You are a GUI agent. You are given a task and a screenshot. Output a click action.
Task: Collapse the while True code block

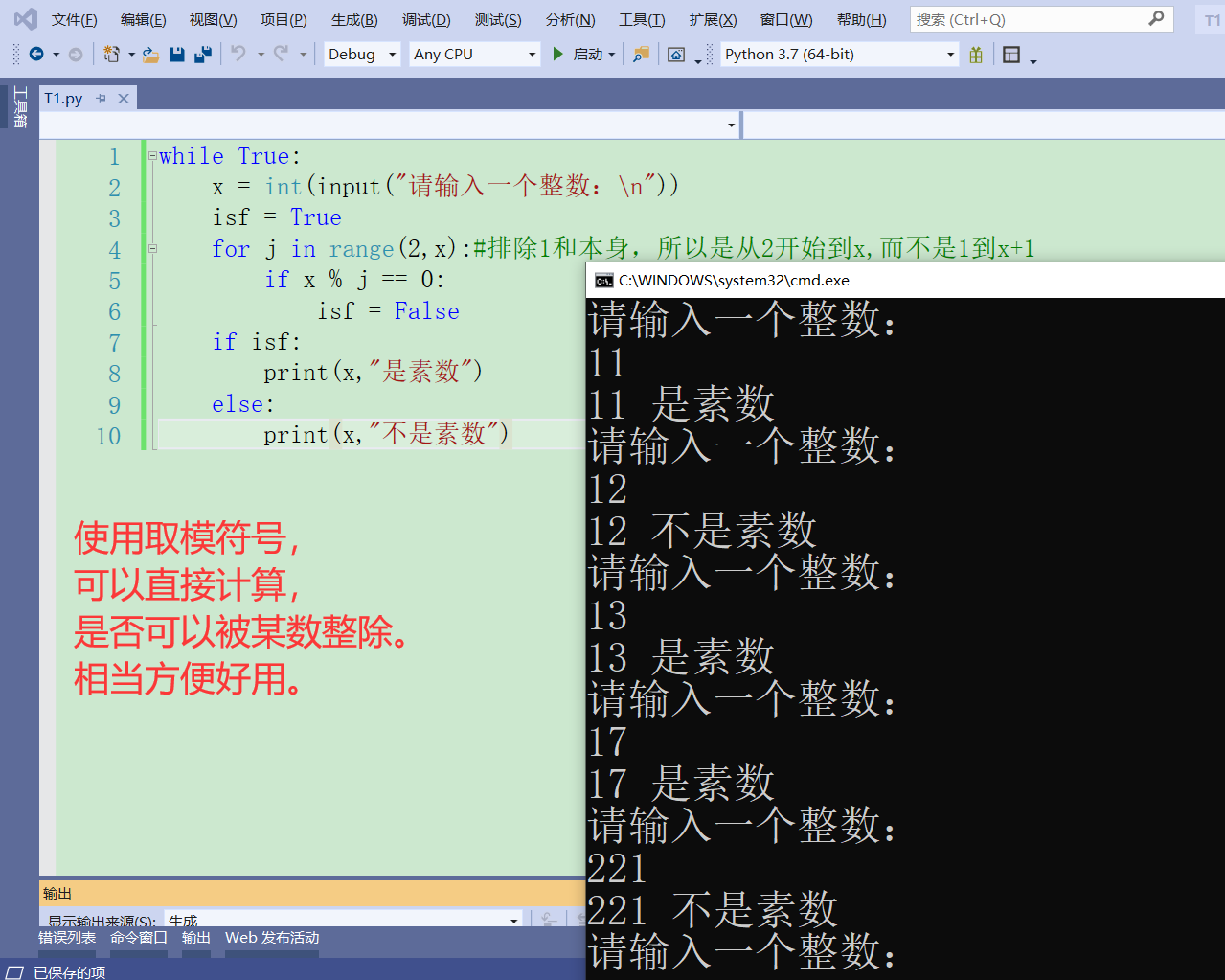(x=152, y=156)
